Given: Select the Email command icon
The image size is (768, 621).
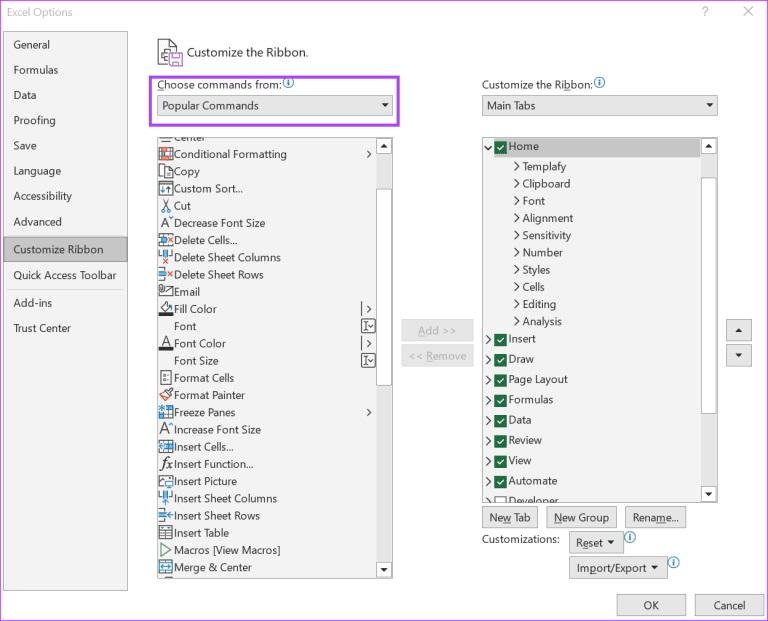Looking at the screenshot, I should tap(166, 291).
